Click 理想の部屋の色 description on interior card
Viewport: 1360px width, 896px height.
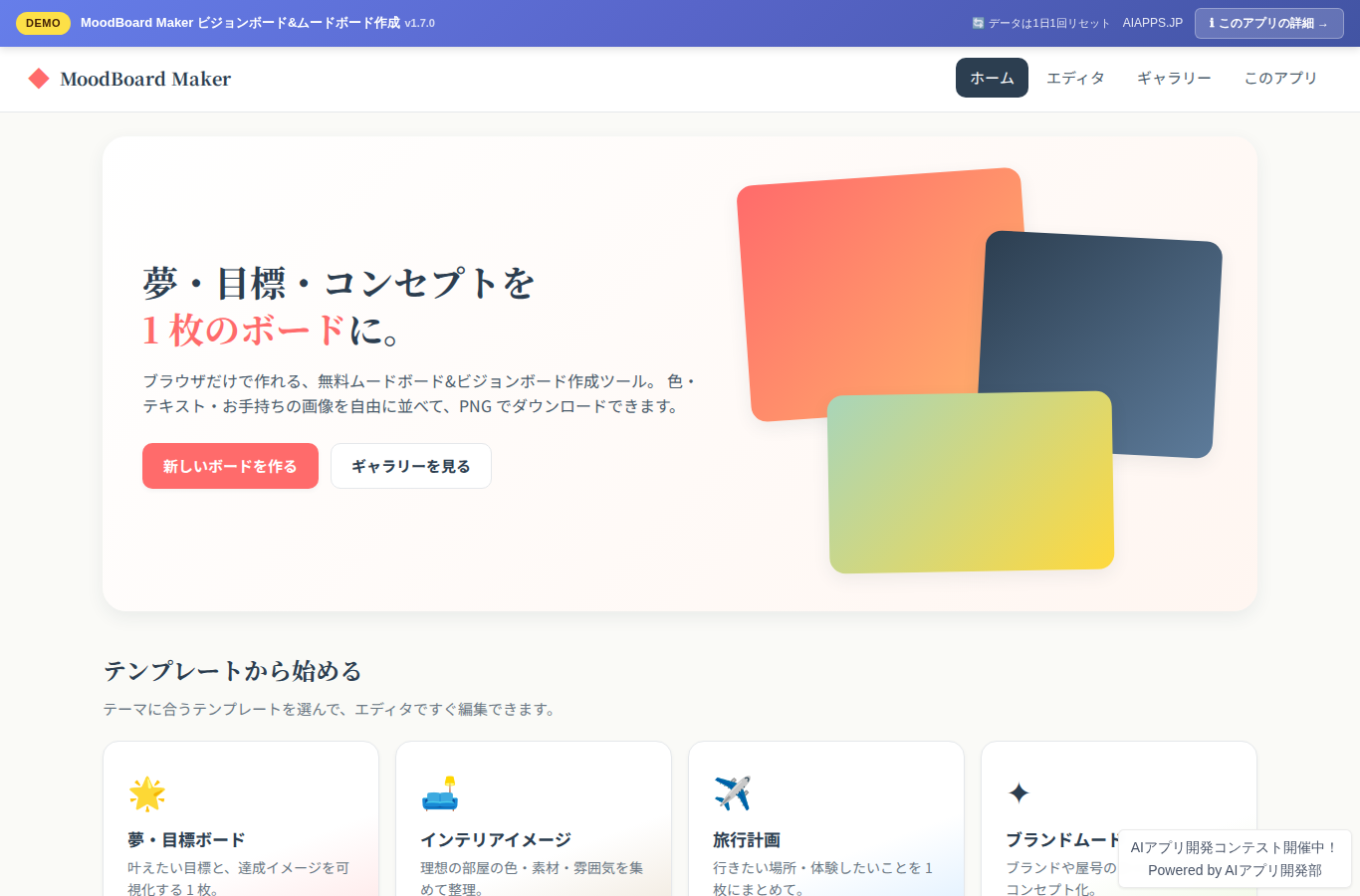(x=532, y=878)
